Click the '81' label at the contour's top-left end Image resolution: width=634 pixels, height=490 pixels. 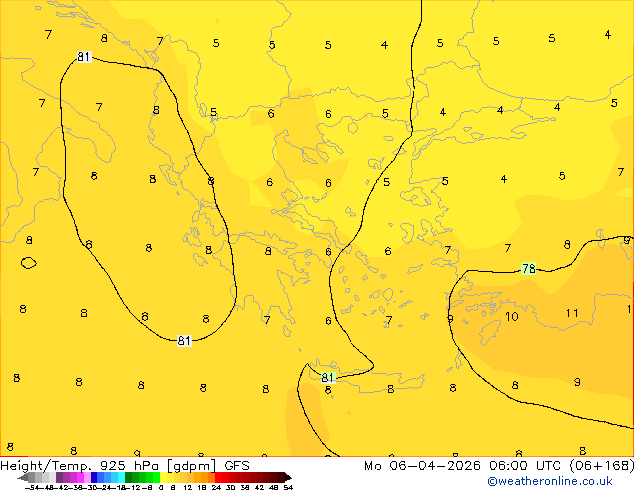pos(84,57)
